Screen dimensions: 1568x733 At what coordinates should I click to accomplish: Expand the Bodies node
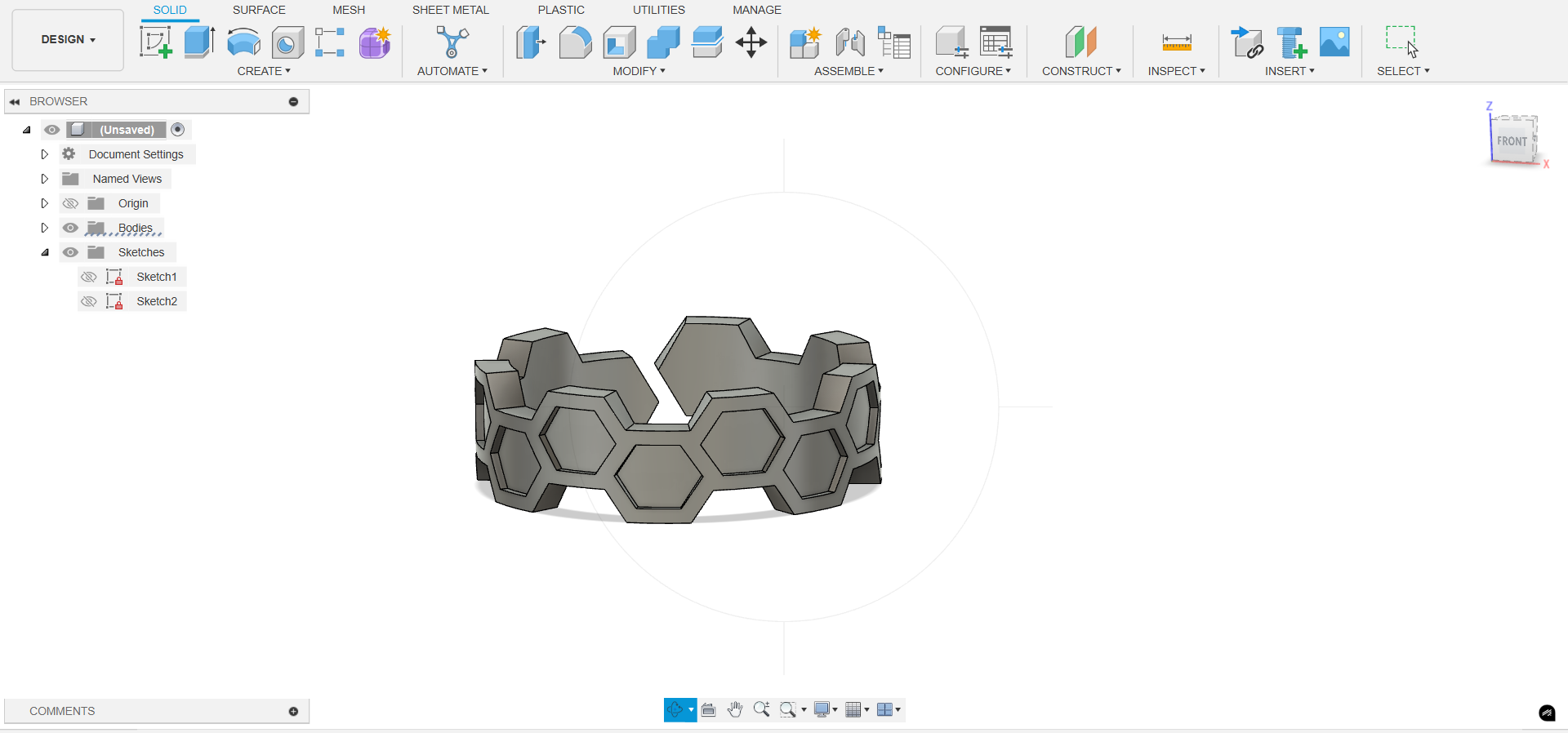45,228
